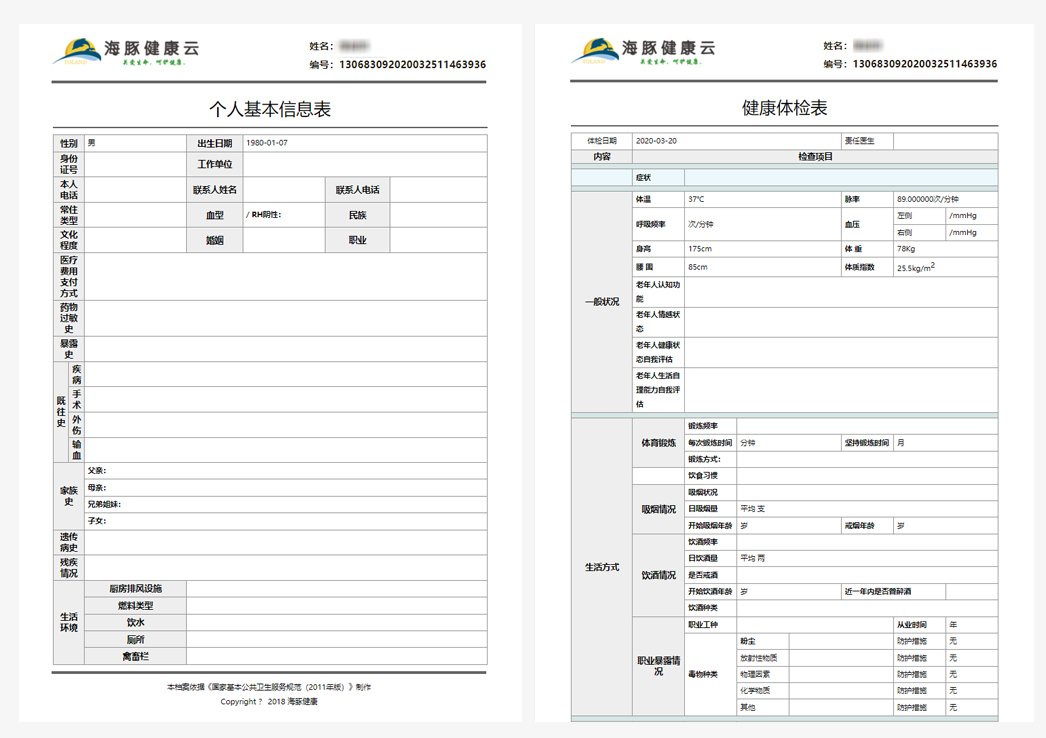1046x738 pixels.
Task: Click the '是否戒酒' label cell
Action: pyautogui.click(x=710, y=575)
